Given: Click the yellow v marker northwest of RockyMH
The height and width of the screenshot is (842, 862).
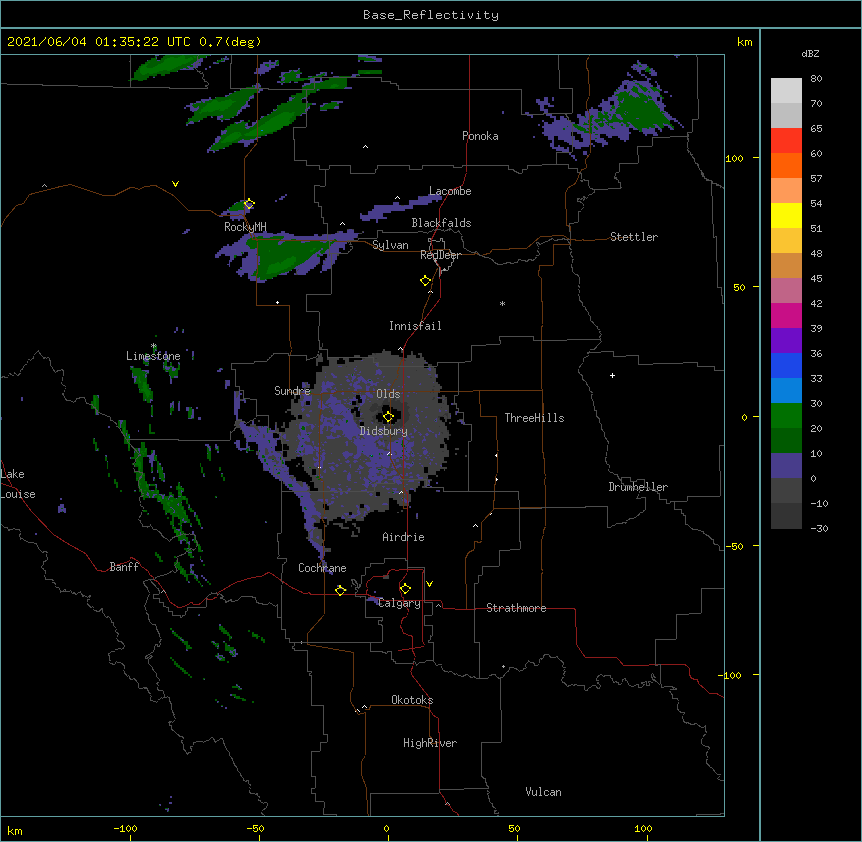Looking at the screenshot, I should tap(175, 184).
